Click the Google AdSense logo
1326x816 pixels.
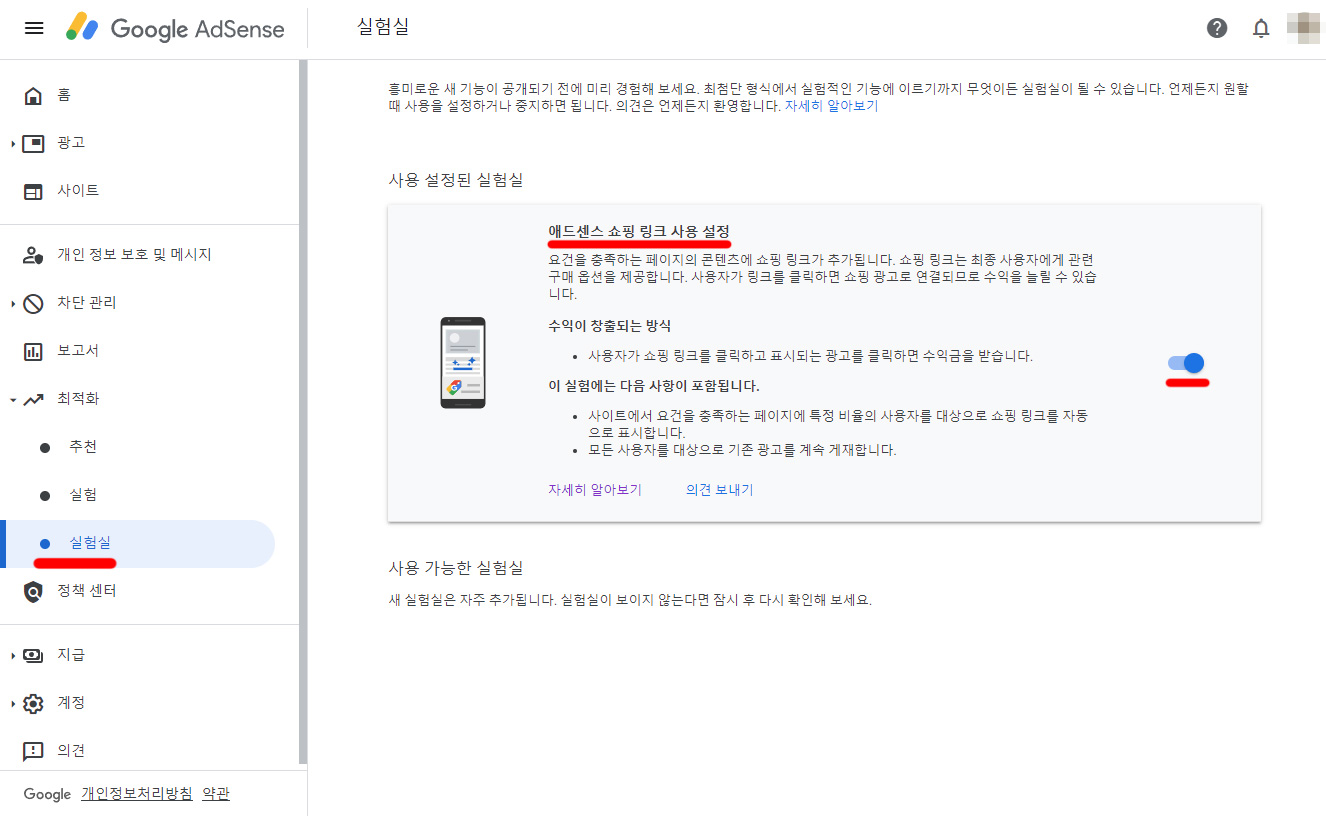pos(175,28)
